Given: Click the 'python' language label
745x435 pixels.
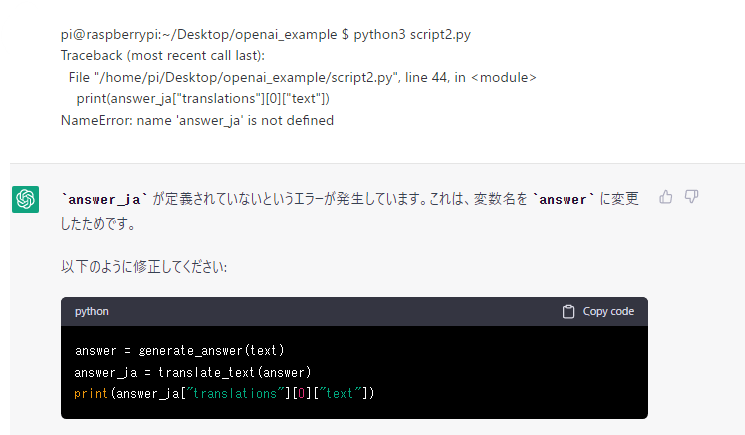Looking at the screenshot, I should point(92,312).
